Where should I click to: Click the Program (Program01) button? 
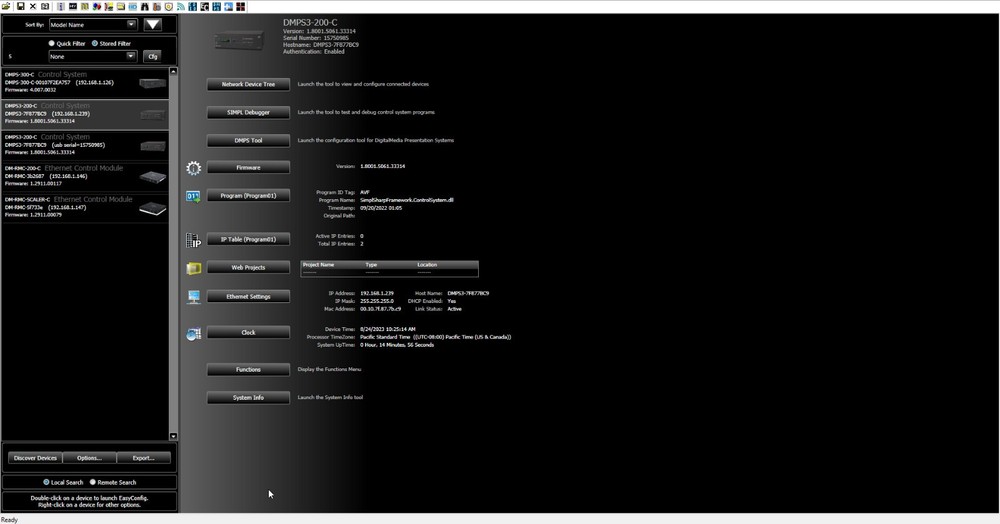point(248,196)
